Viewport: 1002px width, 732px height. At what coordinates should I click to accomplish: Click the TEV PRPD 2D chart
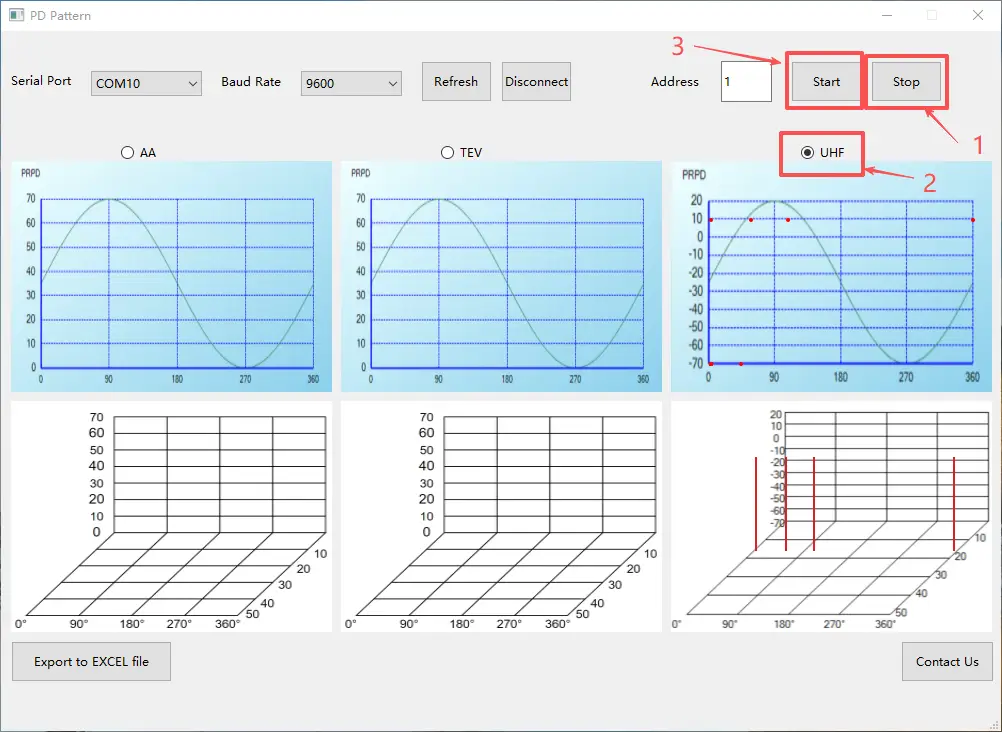click(501, 276)
